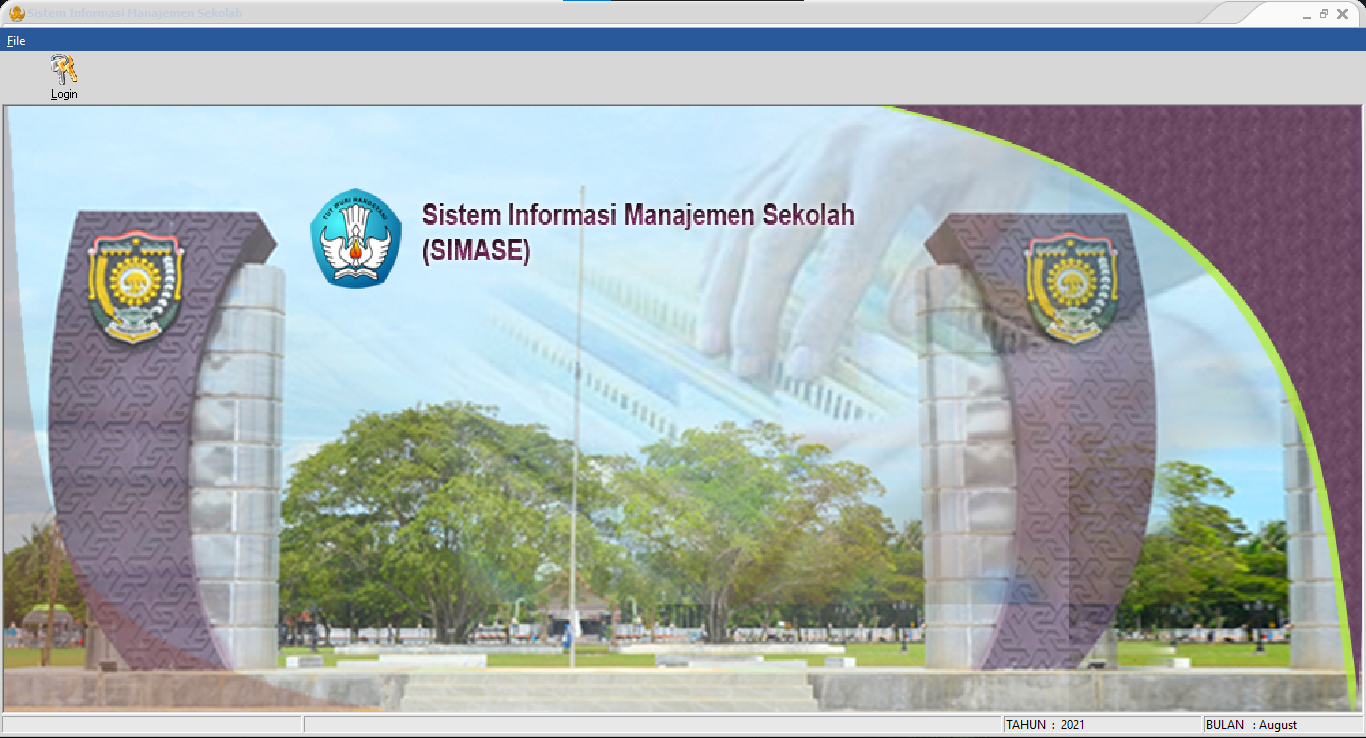Click the wide empty middle status bar panel
This screenshot has height=738, width=1366.
point(652,725)
